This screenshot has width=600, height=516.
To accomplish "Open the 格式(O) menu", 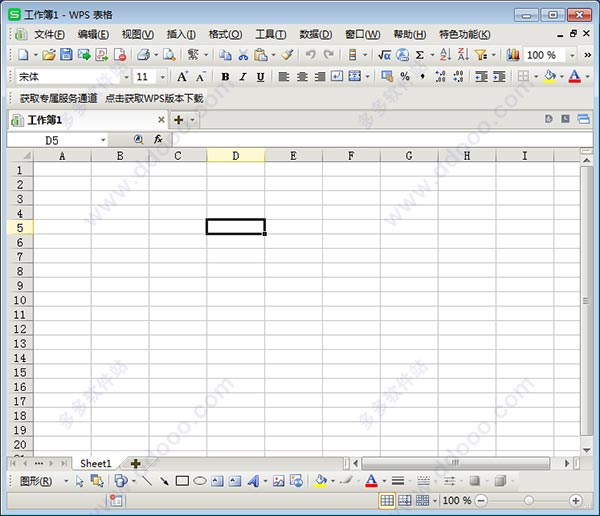I will [x=225, y=34].
